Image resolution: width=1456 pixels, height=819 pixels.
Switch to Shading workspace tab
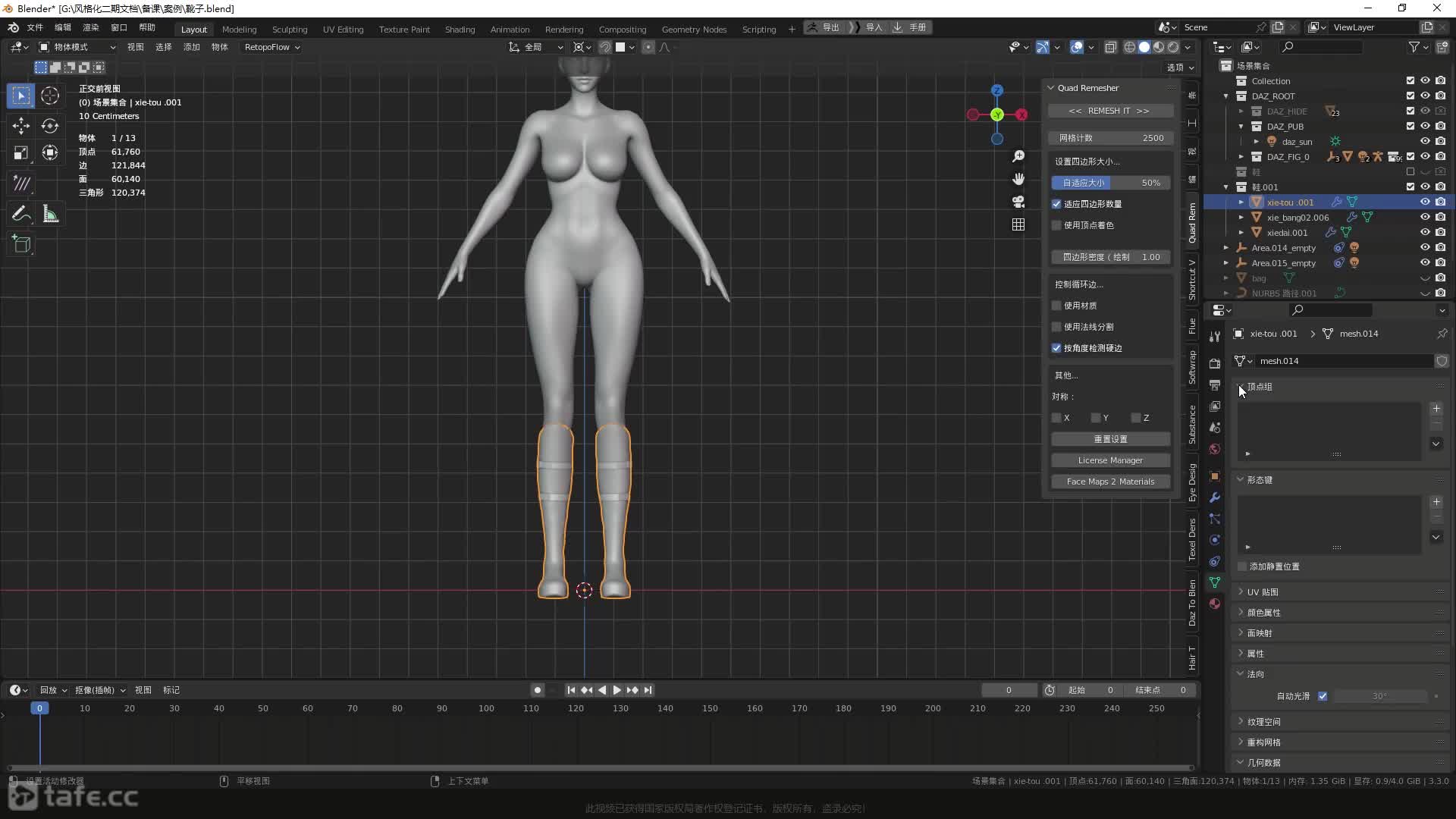click(x=460, y=29)
